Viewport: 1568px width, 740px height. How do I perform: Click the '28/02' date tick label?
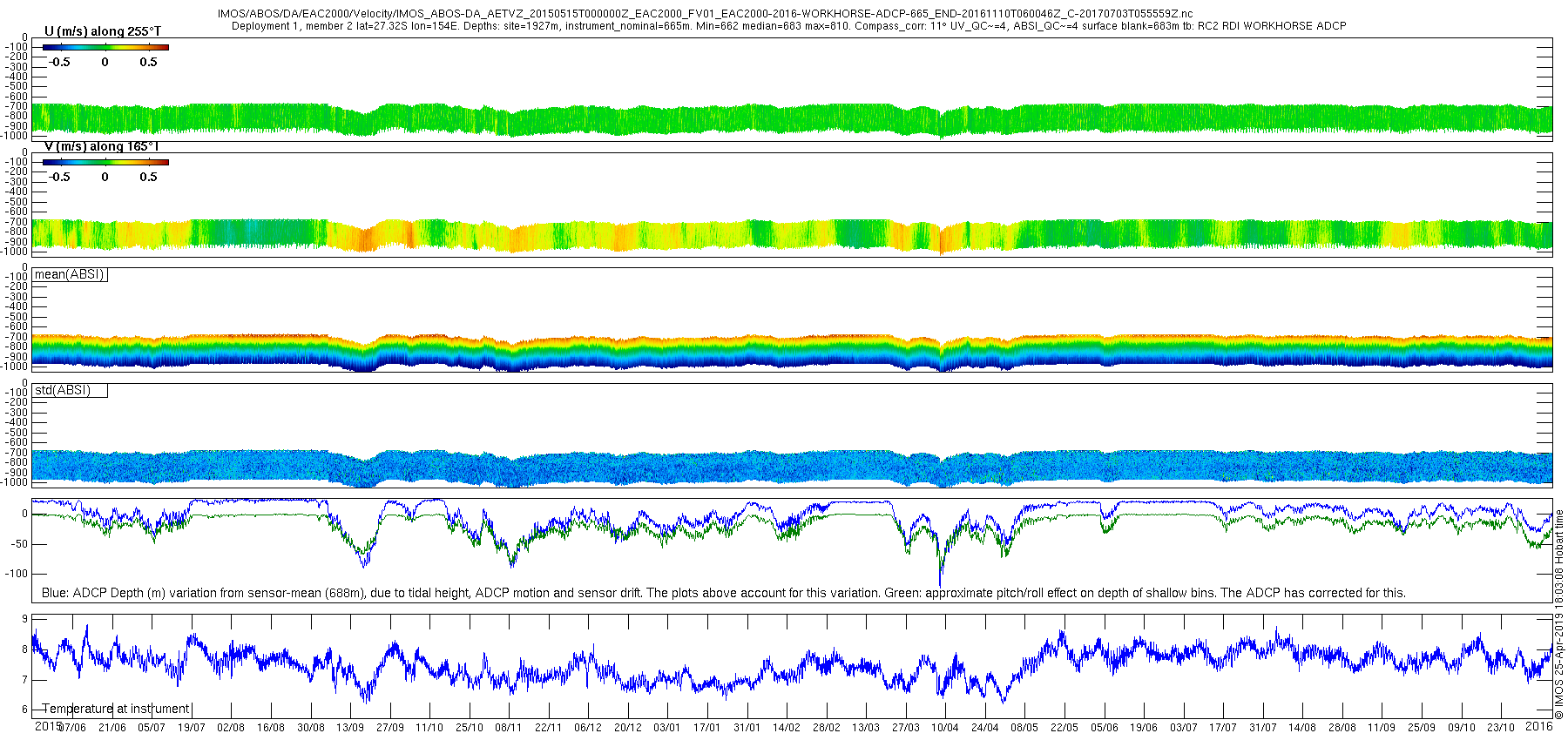(x=827, y=728)
